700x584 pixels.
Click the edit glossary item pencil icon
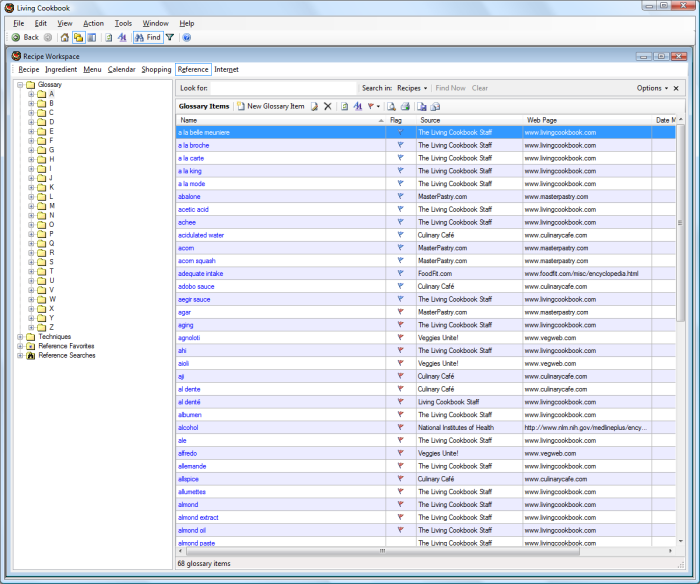314,106
